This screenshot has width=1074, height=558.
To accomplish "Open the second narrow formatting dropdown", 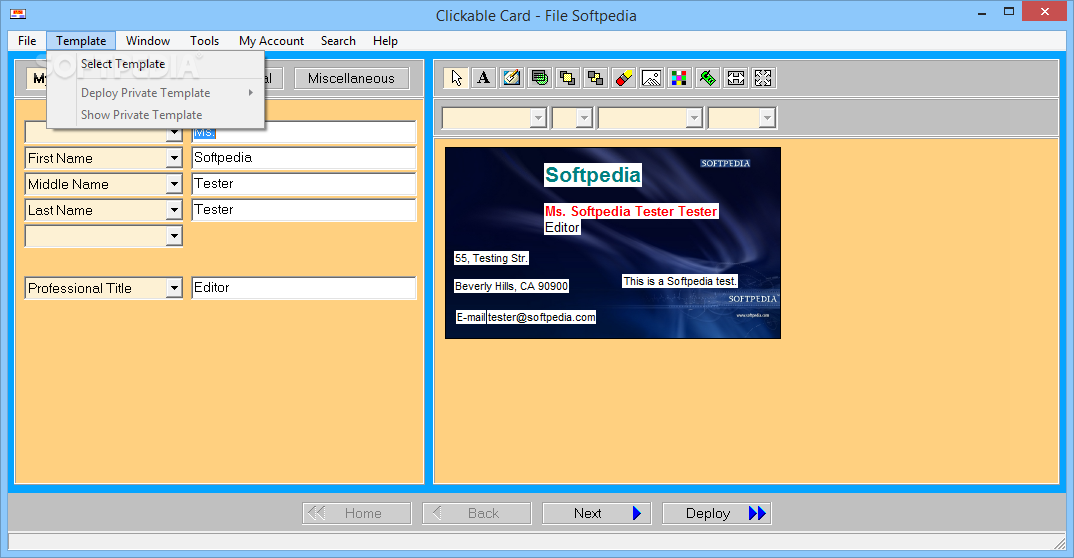I will click(x=584, y=118).
